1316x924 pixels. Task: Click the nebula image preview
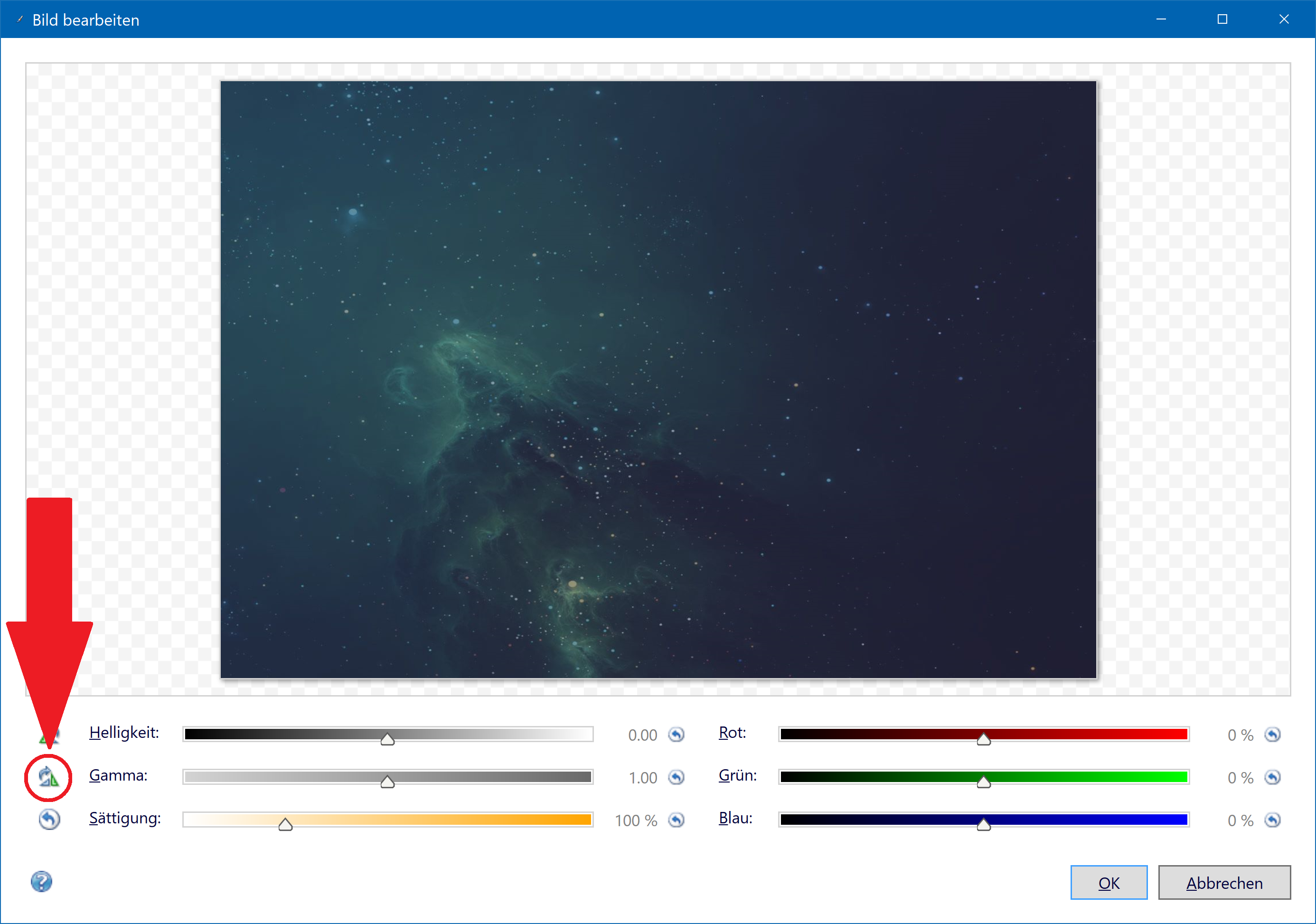click(x=658, y=379)
